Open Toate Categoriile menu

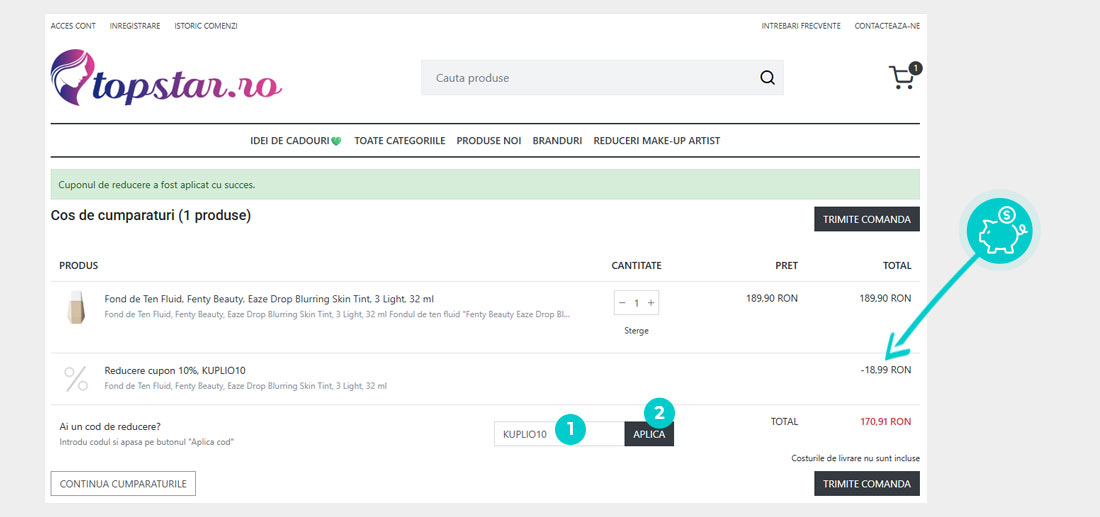point(399,141)
